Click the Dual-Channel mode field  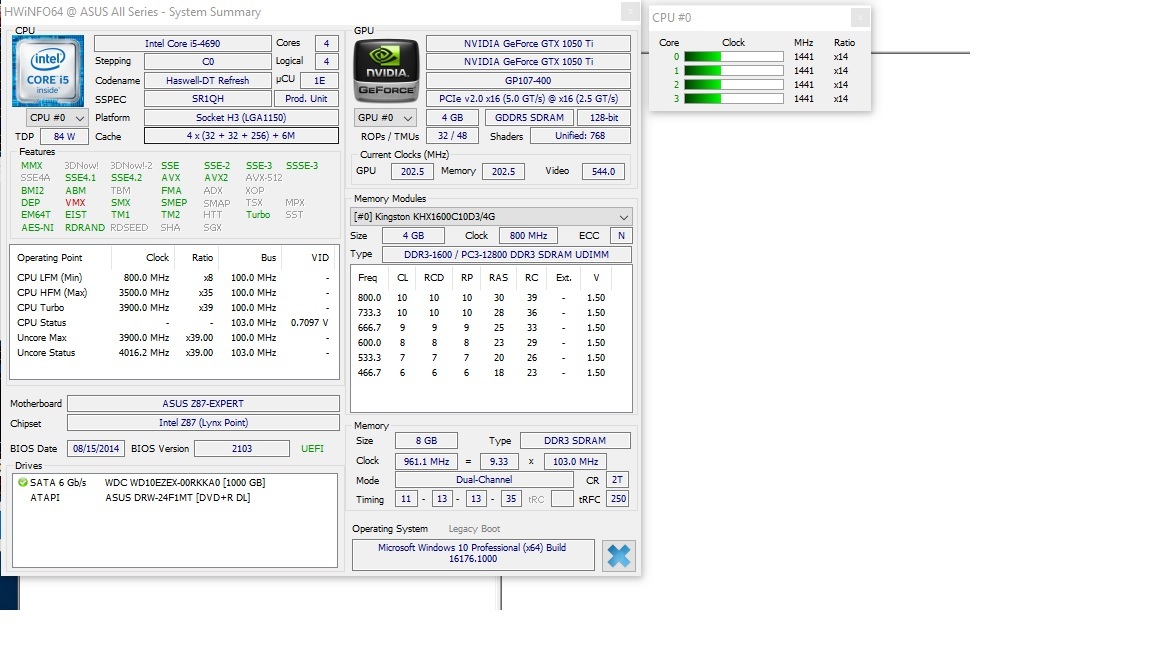point(484,480)
